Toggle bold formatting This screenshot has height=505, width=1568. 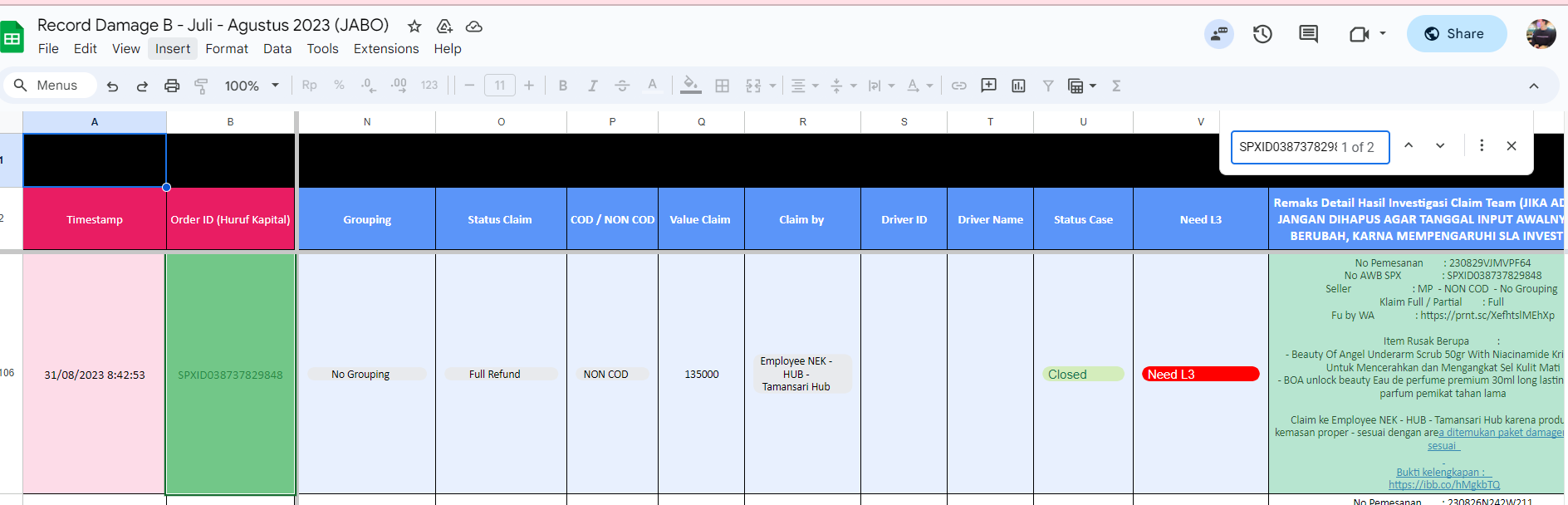click(563, 86)
